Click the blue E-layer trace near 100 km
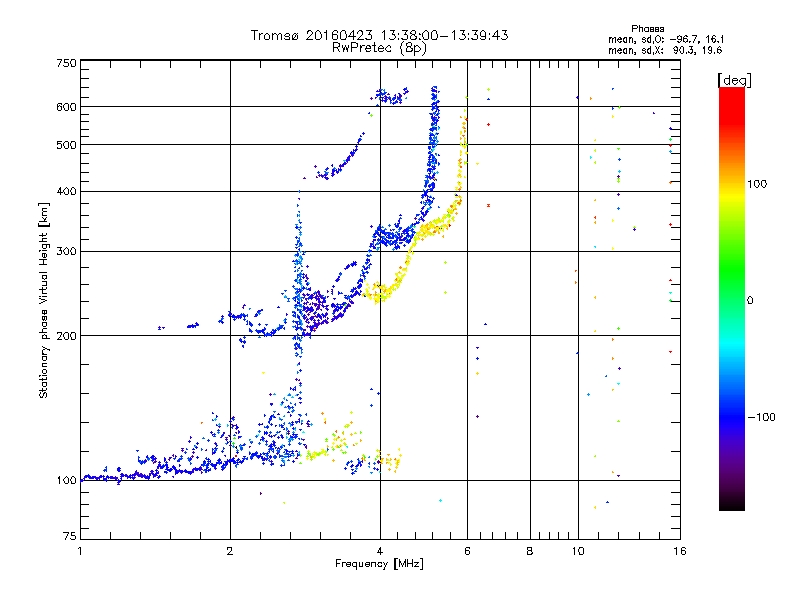The height and width of the screenshot is (600, 800). tap(153, 473)
